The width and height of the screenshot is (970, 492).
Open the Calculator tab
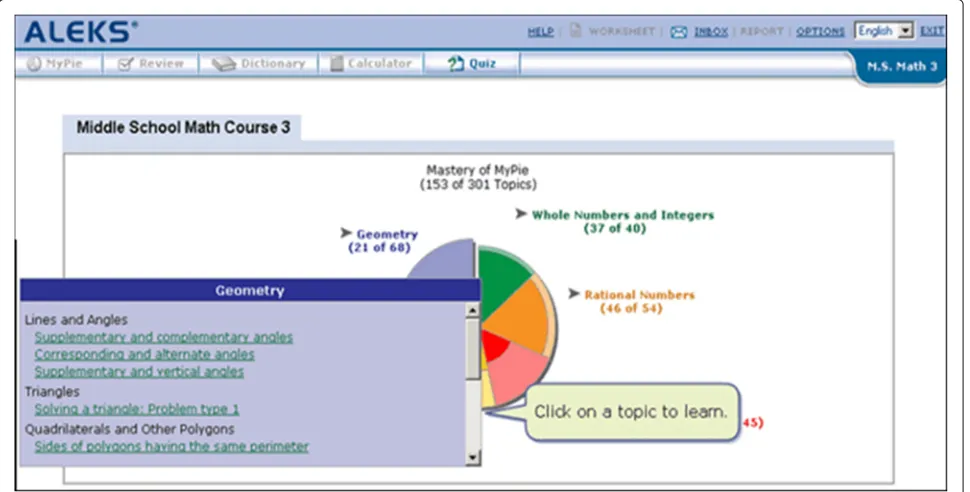pos(371,63)
